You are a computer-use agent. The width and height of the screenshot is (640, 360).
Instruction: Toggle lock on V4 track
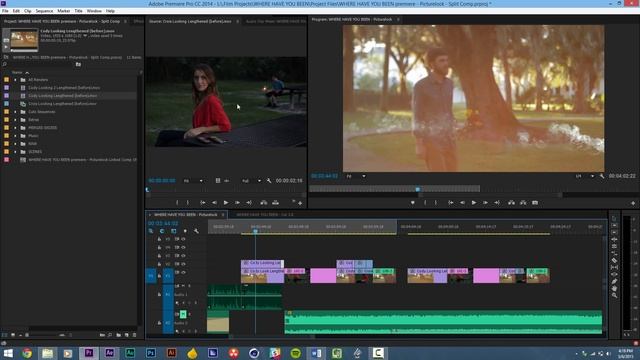point(159,247)
